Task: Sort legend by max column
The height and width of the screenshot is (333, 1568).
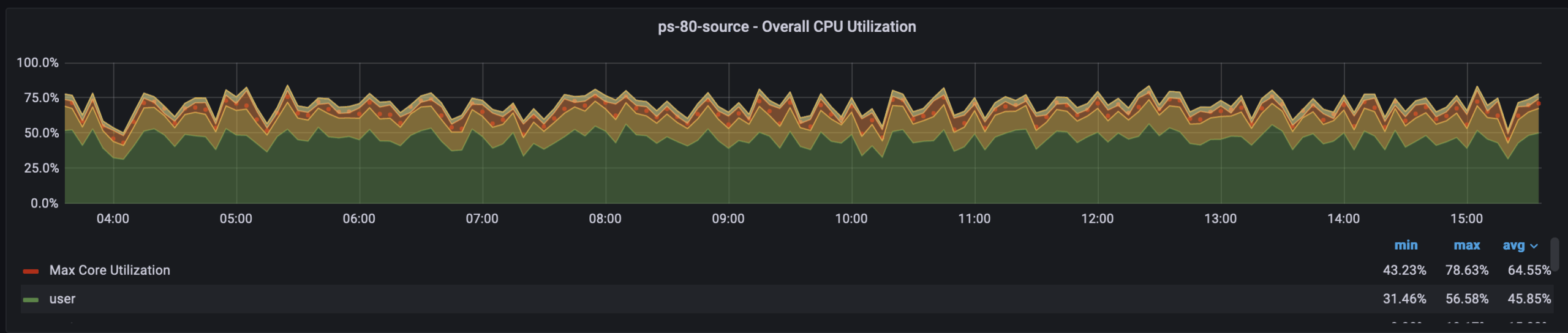Action: point(1466,245)
